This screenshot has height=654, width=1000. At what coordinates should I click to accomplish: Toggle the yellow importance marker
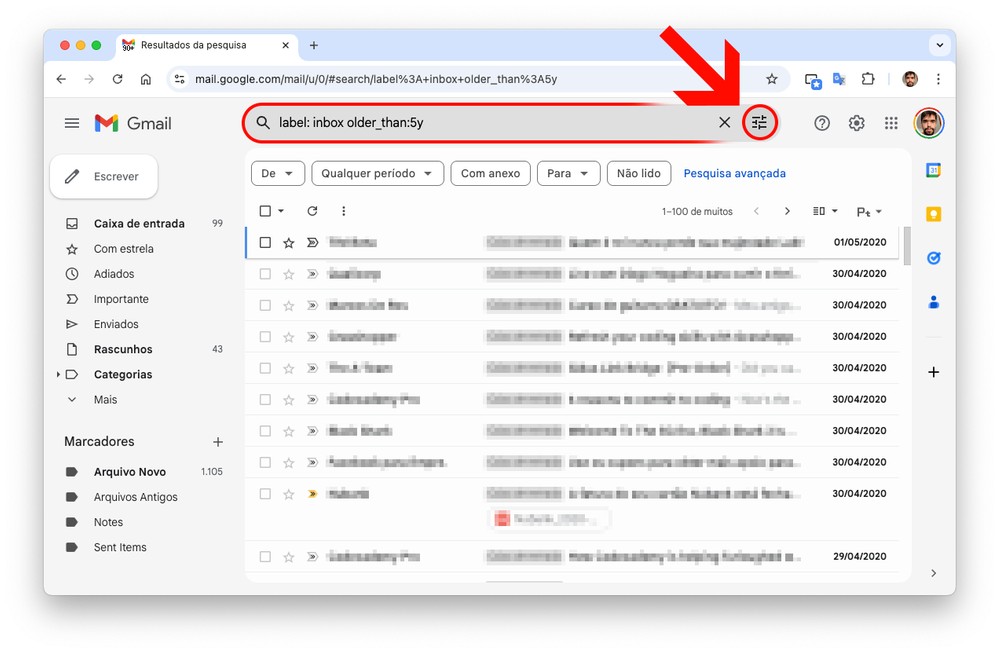tap(312, 494)
